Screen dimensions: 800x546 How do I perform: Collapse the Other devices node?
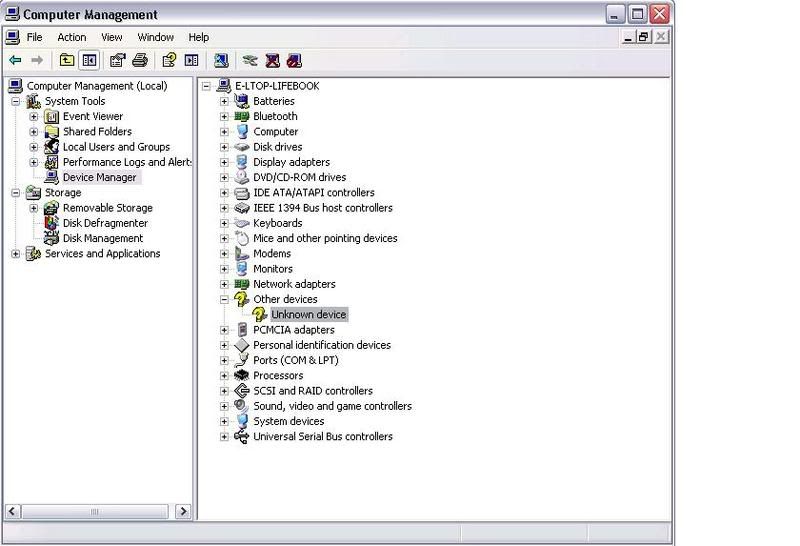(x=224, y=300)
